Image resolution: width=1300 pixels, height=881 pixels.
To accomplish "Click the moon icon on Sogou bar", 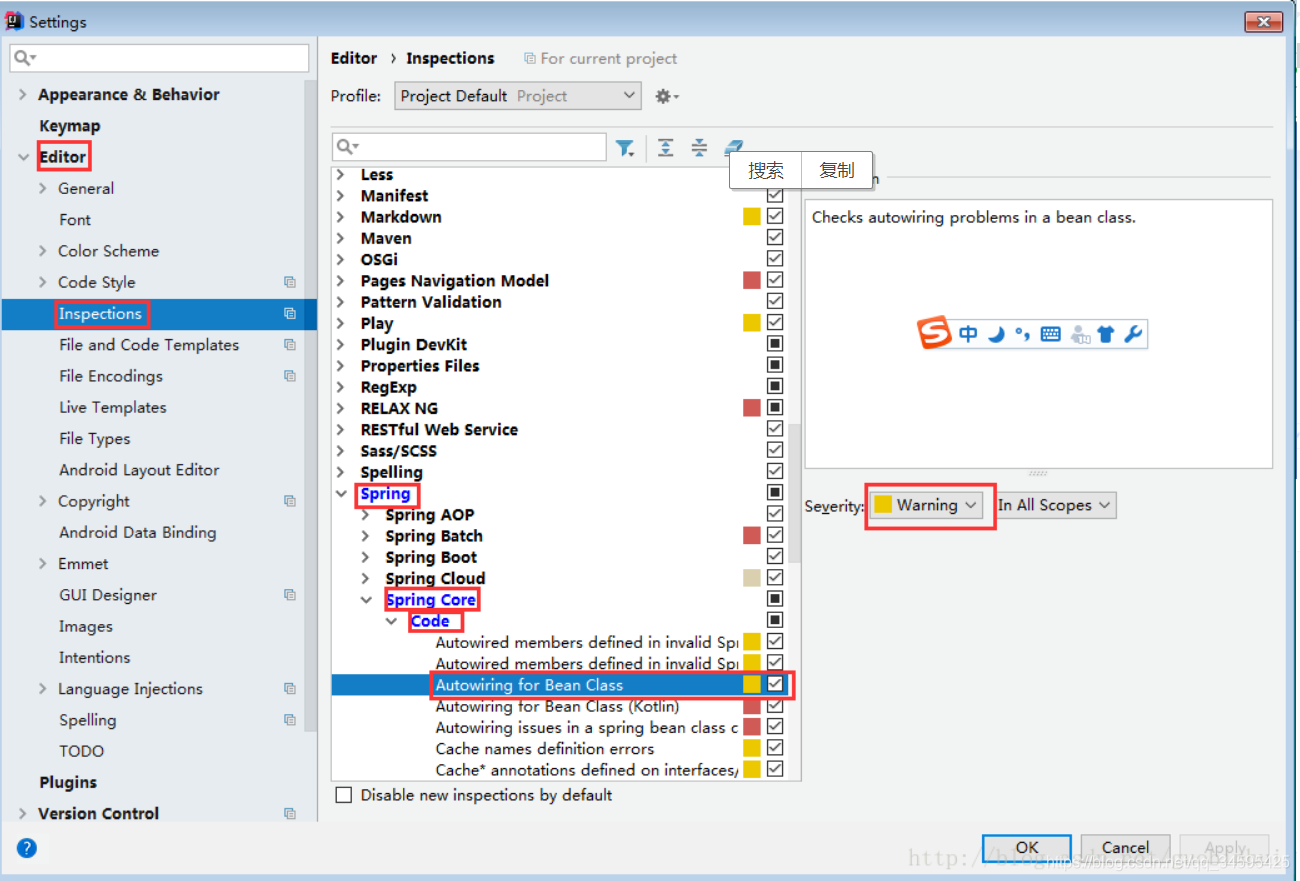I will tap(996, 334).
